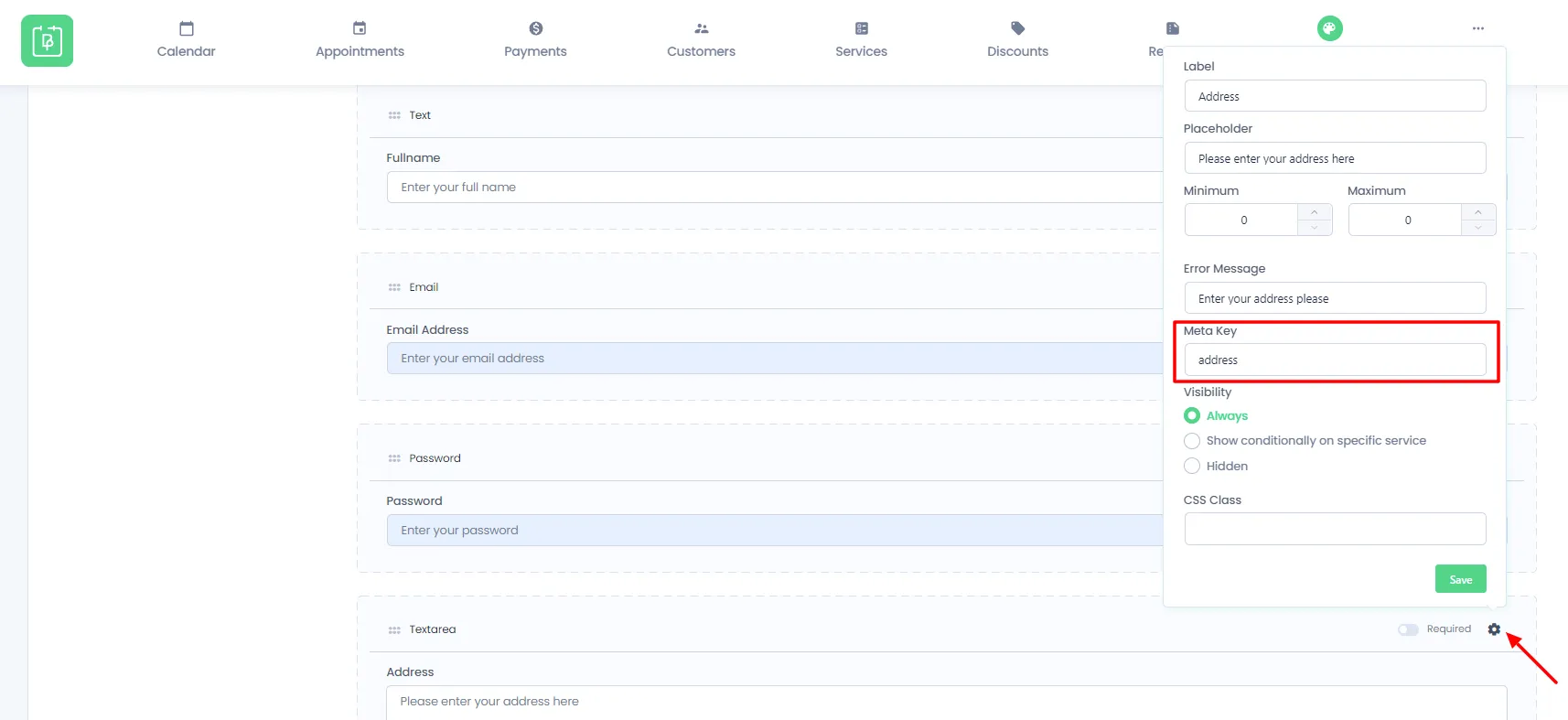Image resolution: width=1568 pixels, height=720 pixels.
Task: Decrease the Maximum value with down arrow
Action: tap(1478, 228)
